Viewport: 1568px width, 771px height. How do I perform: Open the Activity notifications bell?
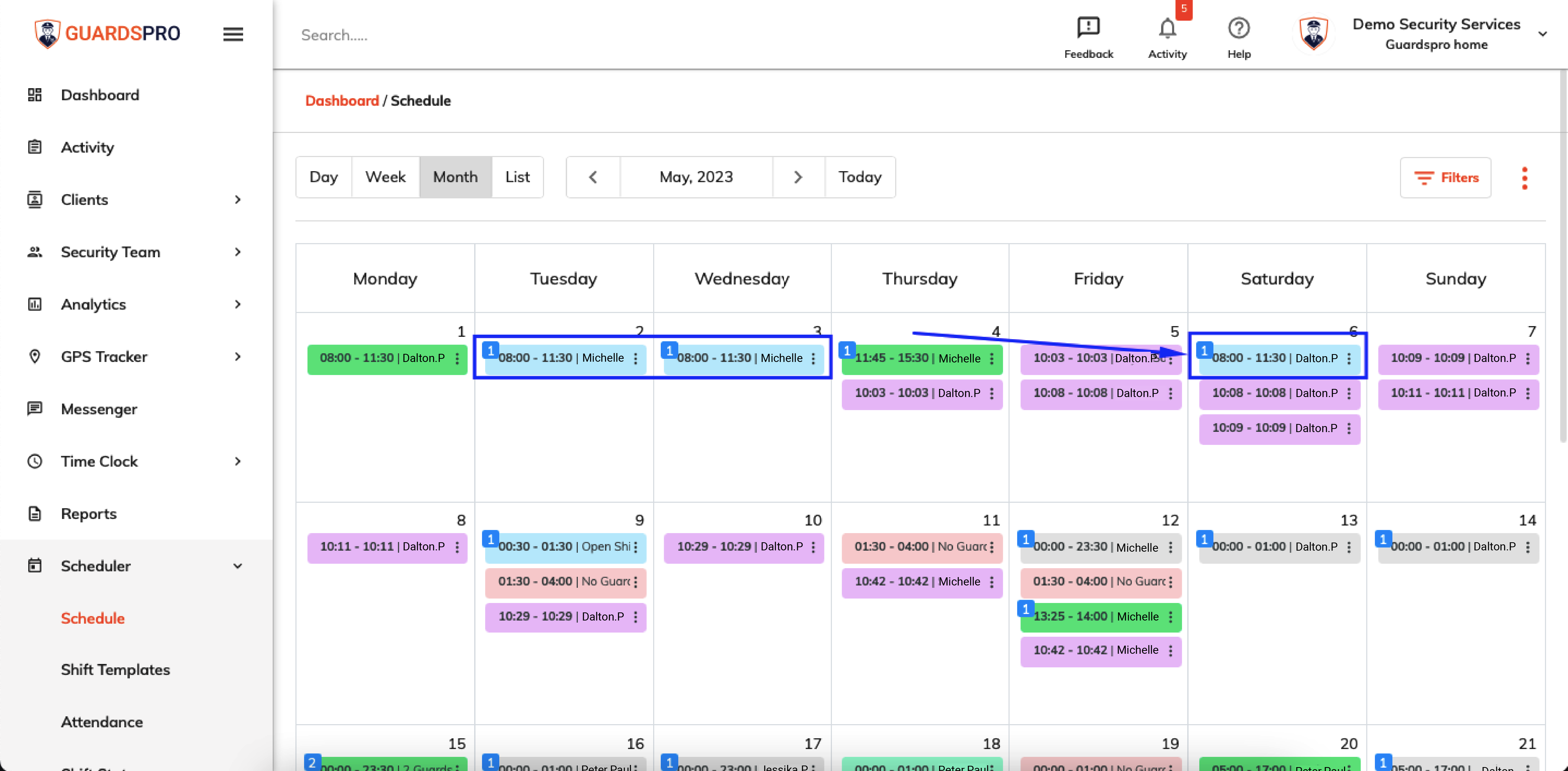coord(1167,28)
